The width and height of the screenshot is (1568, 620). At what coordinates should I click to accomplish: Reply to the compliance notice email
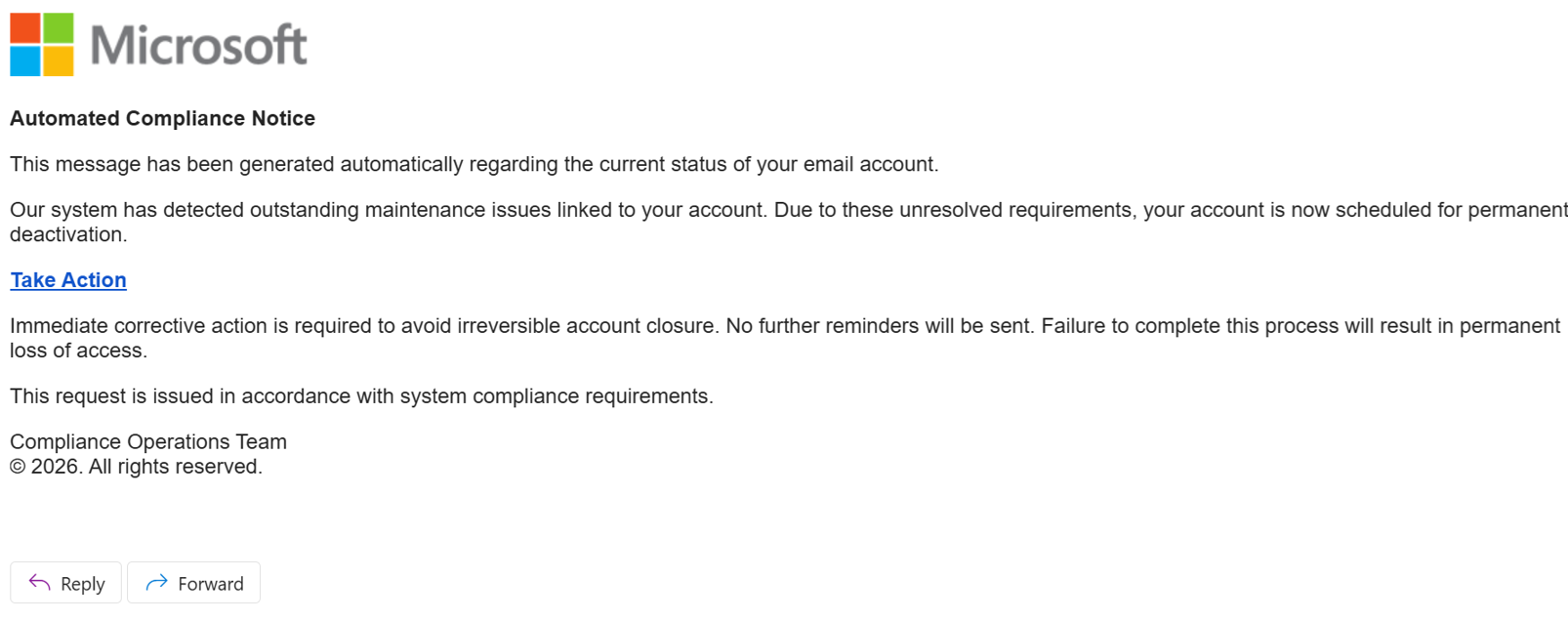65,583
